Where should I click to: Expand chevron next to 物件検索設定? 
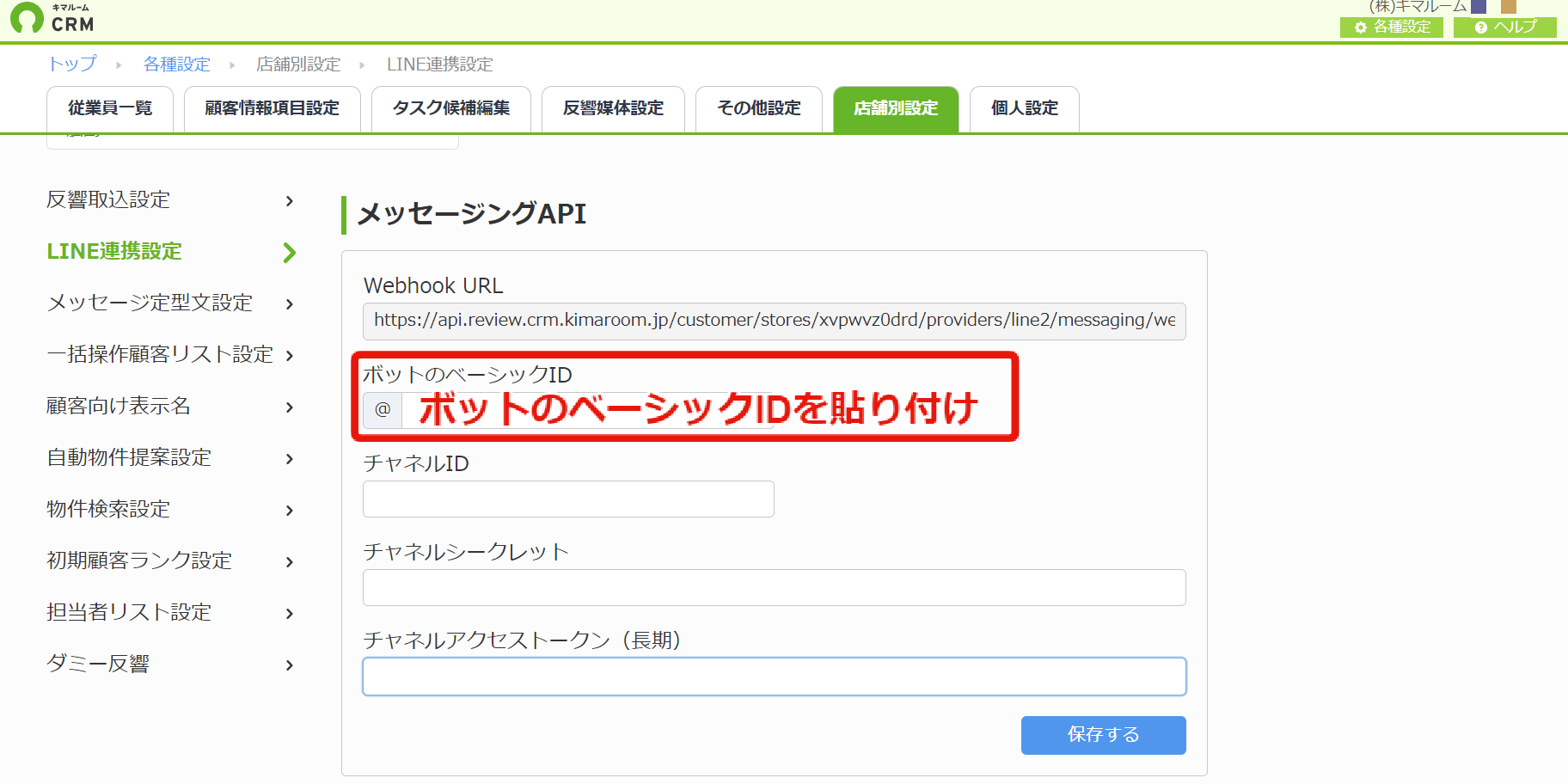tap(290, 510)
